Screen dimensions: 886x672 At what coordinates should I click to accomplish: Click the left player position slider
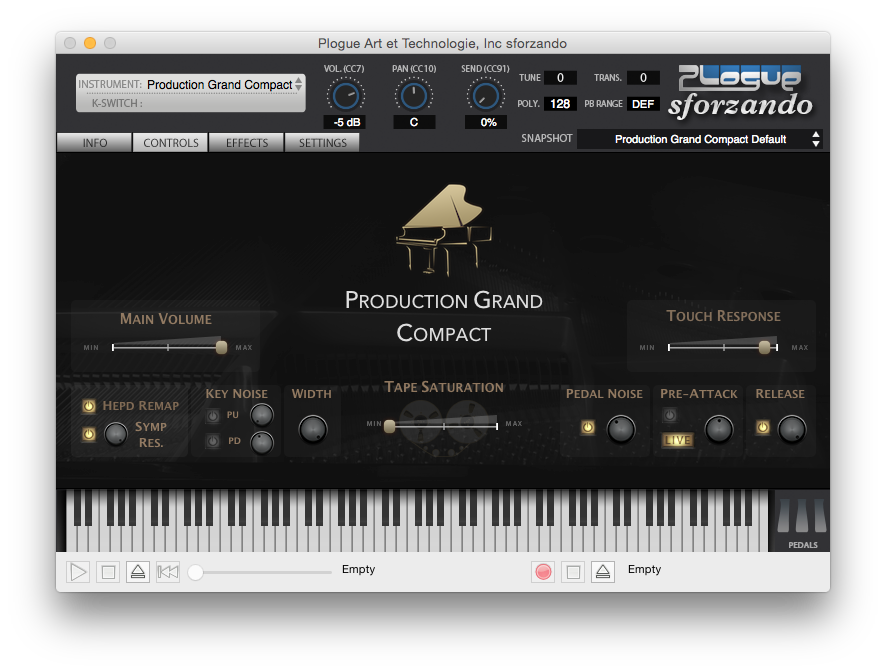[x=260, y=573]
